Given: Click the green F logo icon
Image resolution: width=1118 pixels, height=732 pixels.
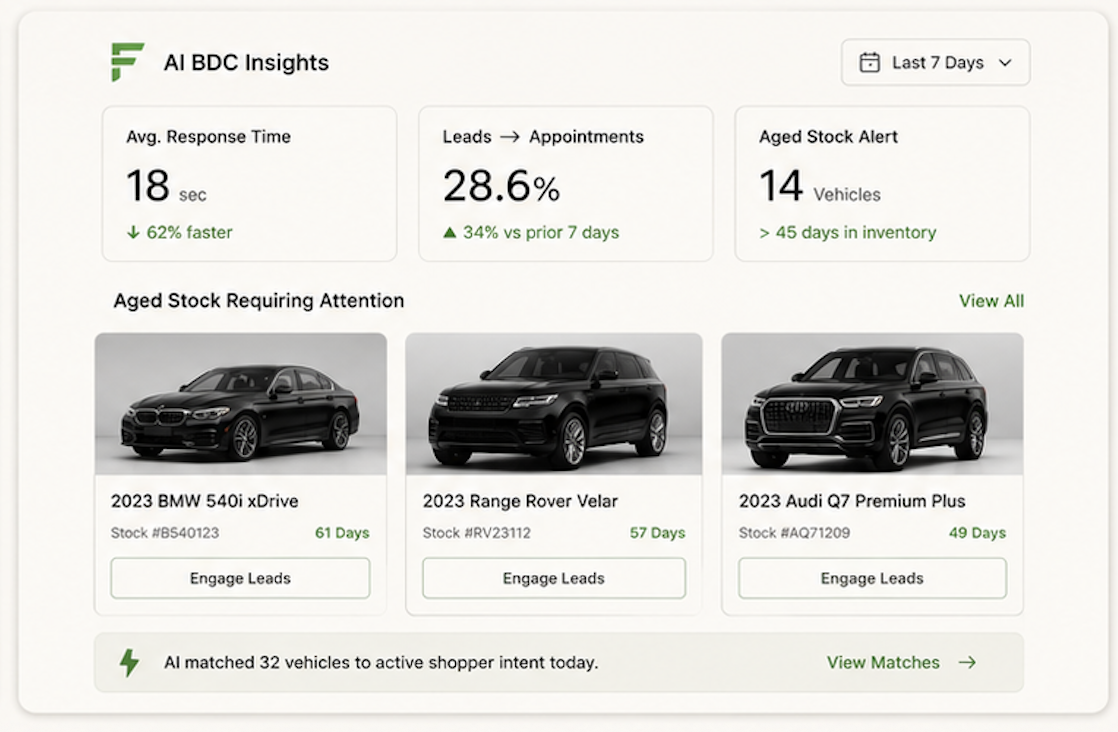Looking at the screenshot, I should click(127, 61).
